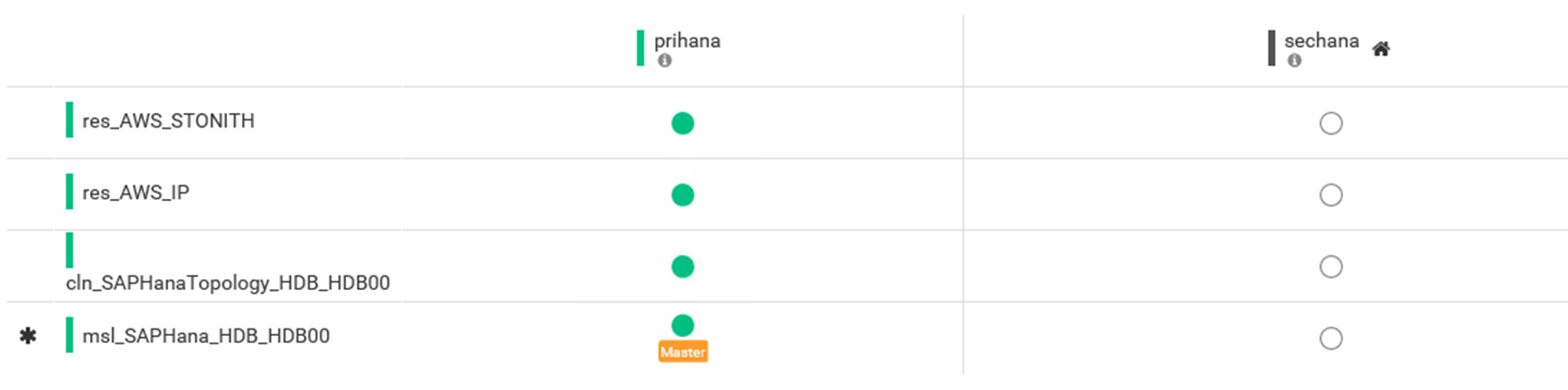The height and width of the screenshot is (390, 1568).
Task: Click the orange Master badge
Action: tap(682, 352)
